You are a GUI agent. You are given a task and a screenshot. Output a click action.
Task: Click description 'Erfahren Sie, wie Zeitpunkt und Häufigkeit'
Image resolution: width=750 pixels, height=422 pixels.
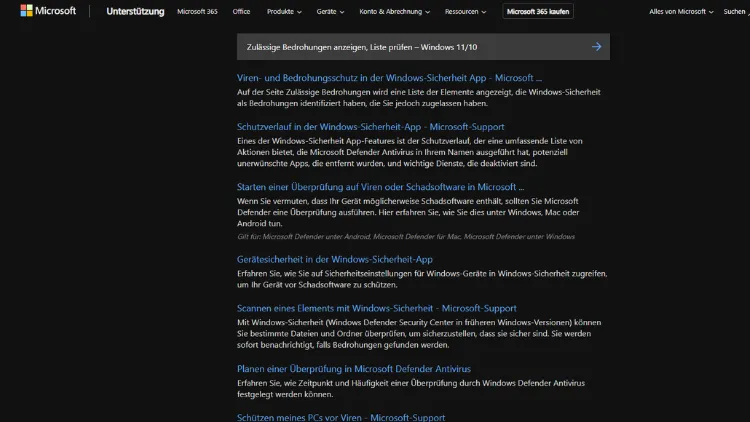[411, 389]
